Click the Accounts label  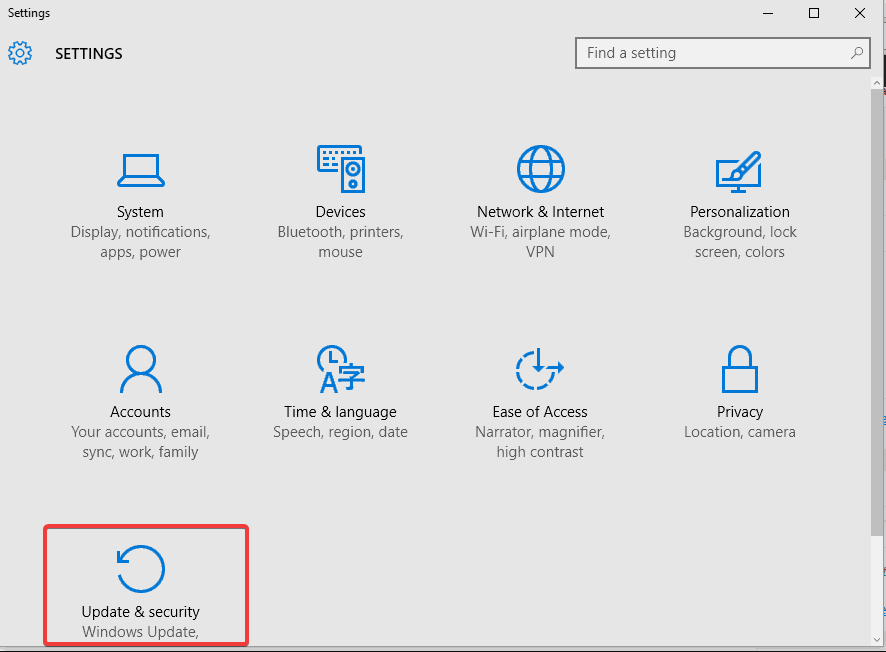point(140,412)
